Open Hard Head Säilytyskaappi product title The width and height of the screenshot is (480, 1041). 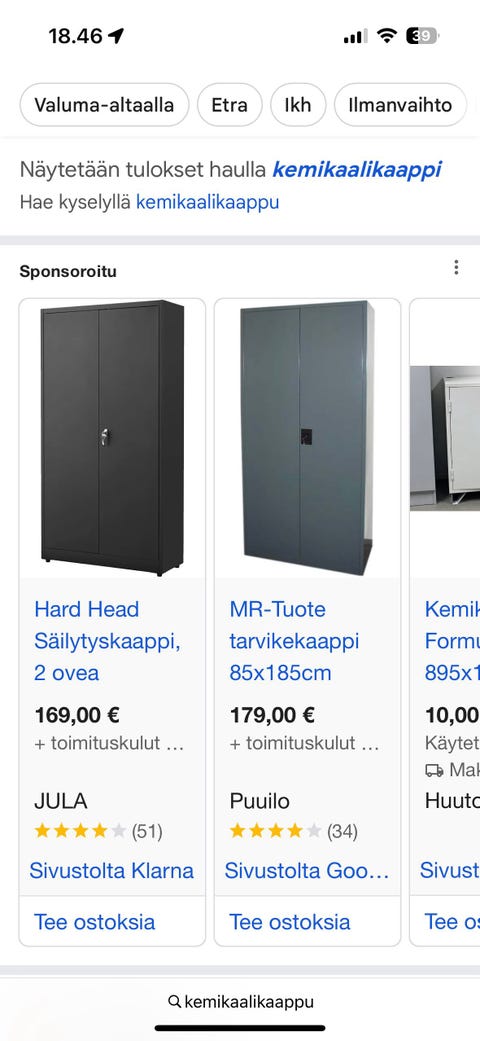pos(107,641)
